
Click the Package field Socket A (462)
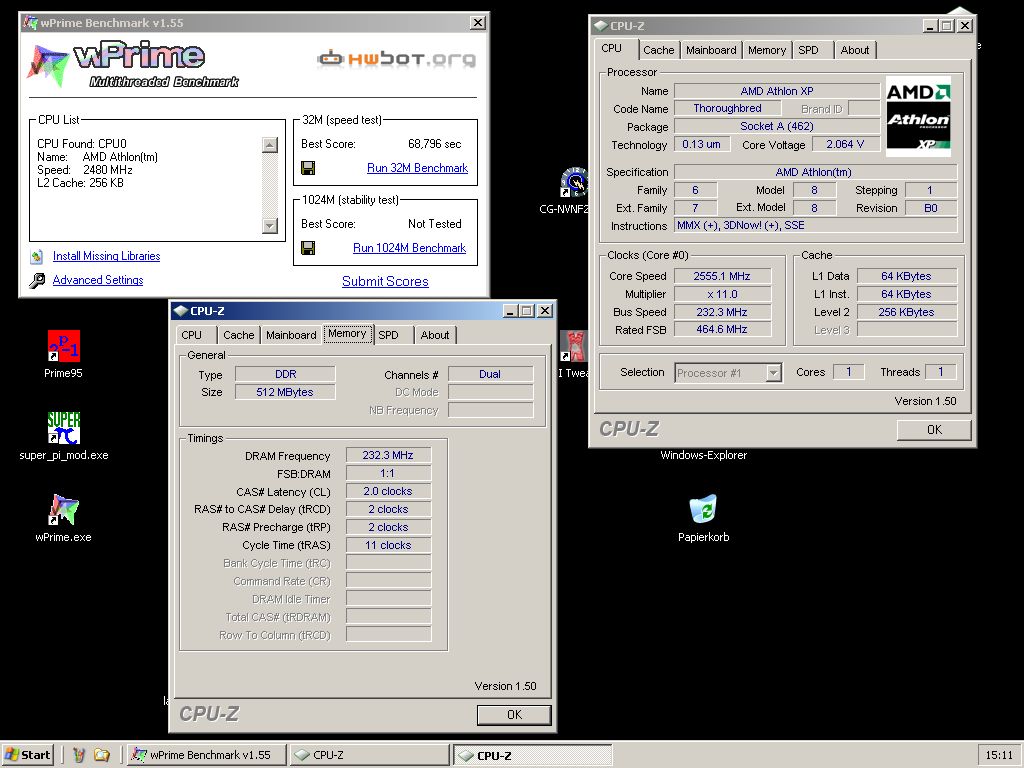(x=777, y=126)
